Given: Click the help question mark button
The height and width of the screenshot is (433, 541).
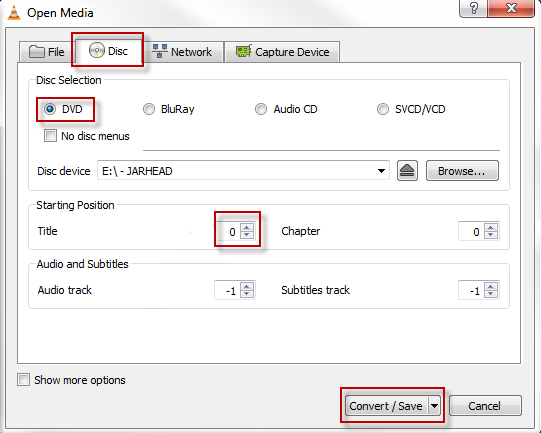Looking at the screenshot, I should (474, 8).
